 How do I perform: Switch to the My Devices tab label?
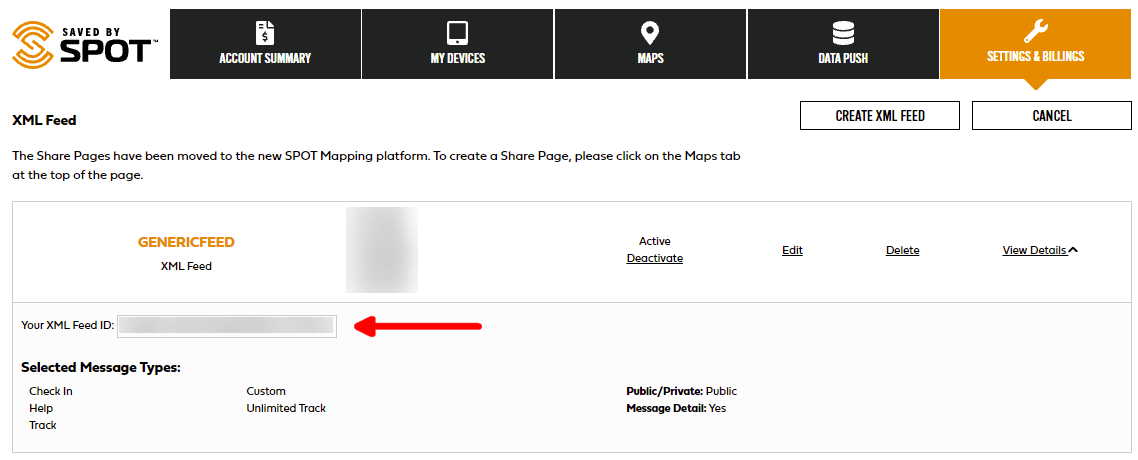[457, 58]
